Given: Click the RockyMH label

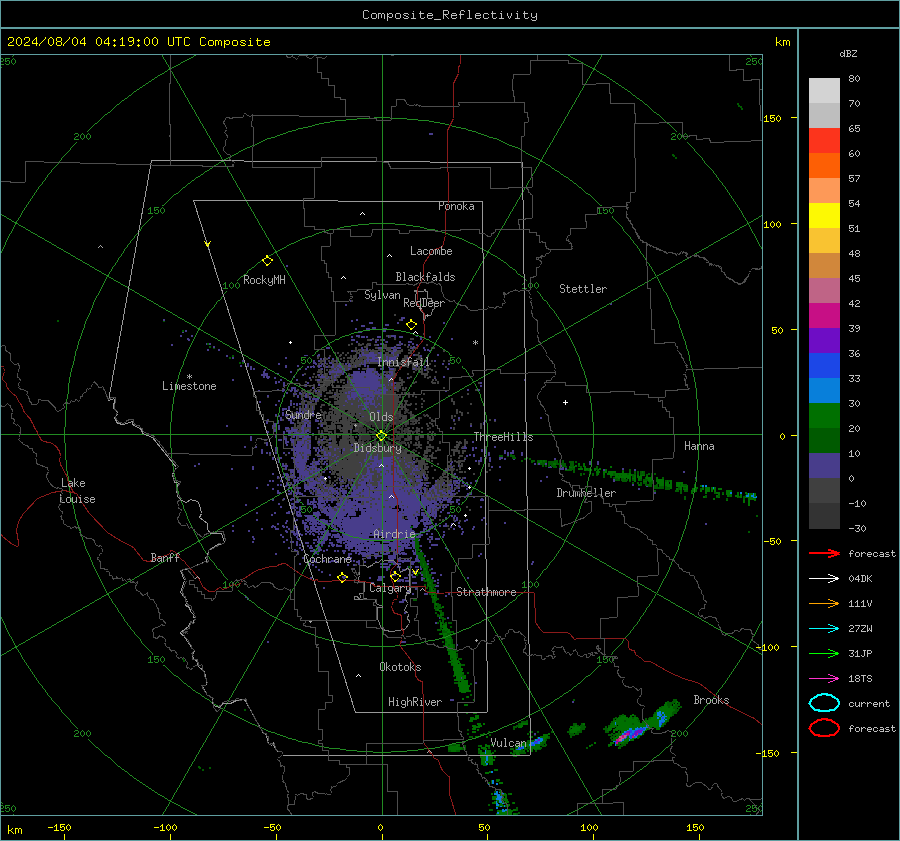Looking at the screenshot, I should pos(264,280).
